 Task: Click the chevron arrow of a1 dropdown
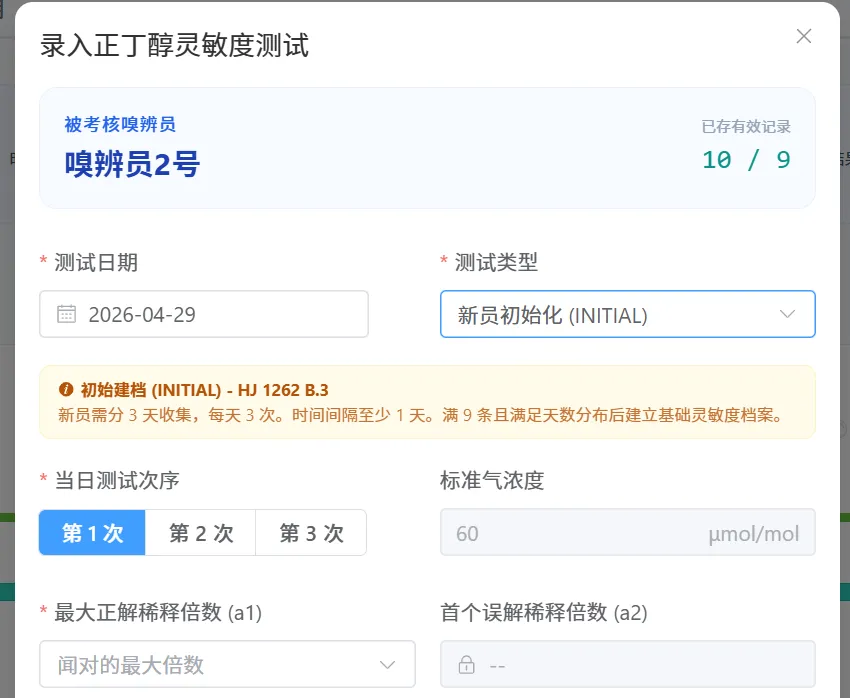[x=387, y=665]
